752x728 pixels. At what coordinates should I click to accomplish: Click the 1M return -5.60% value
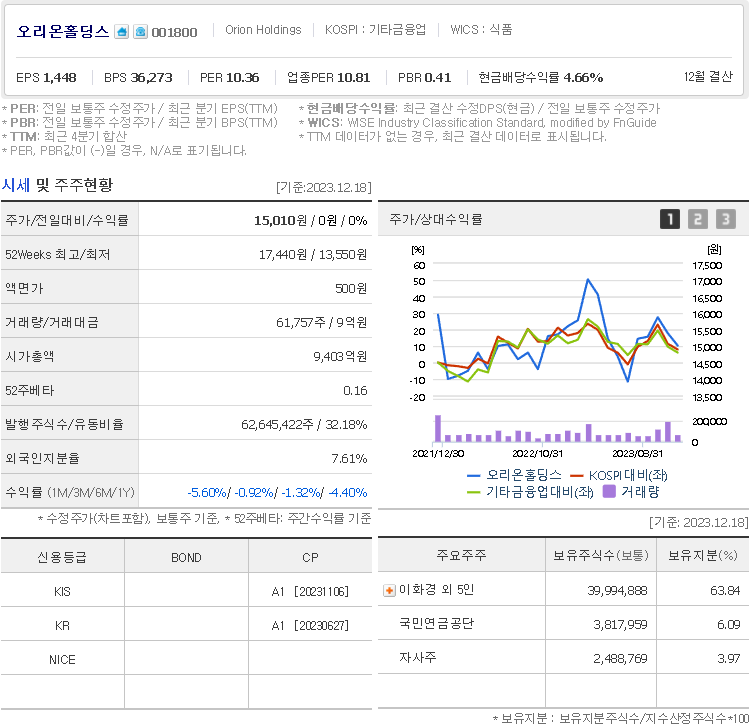pos(207,493)
